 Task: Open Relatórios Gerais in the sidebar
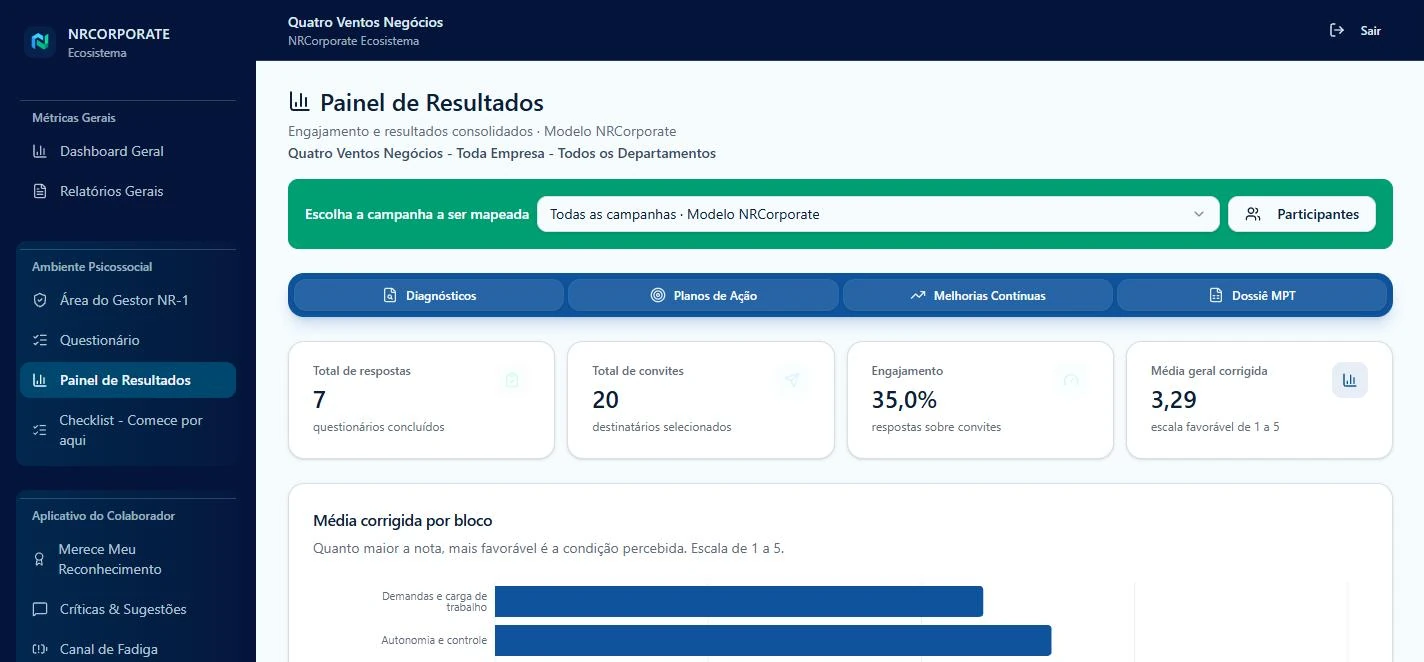128,191
